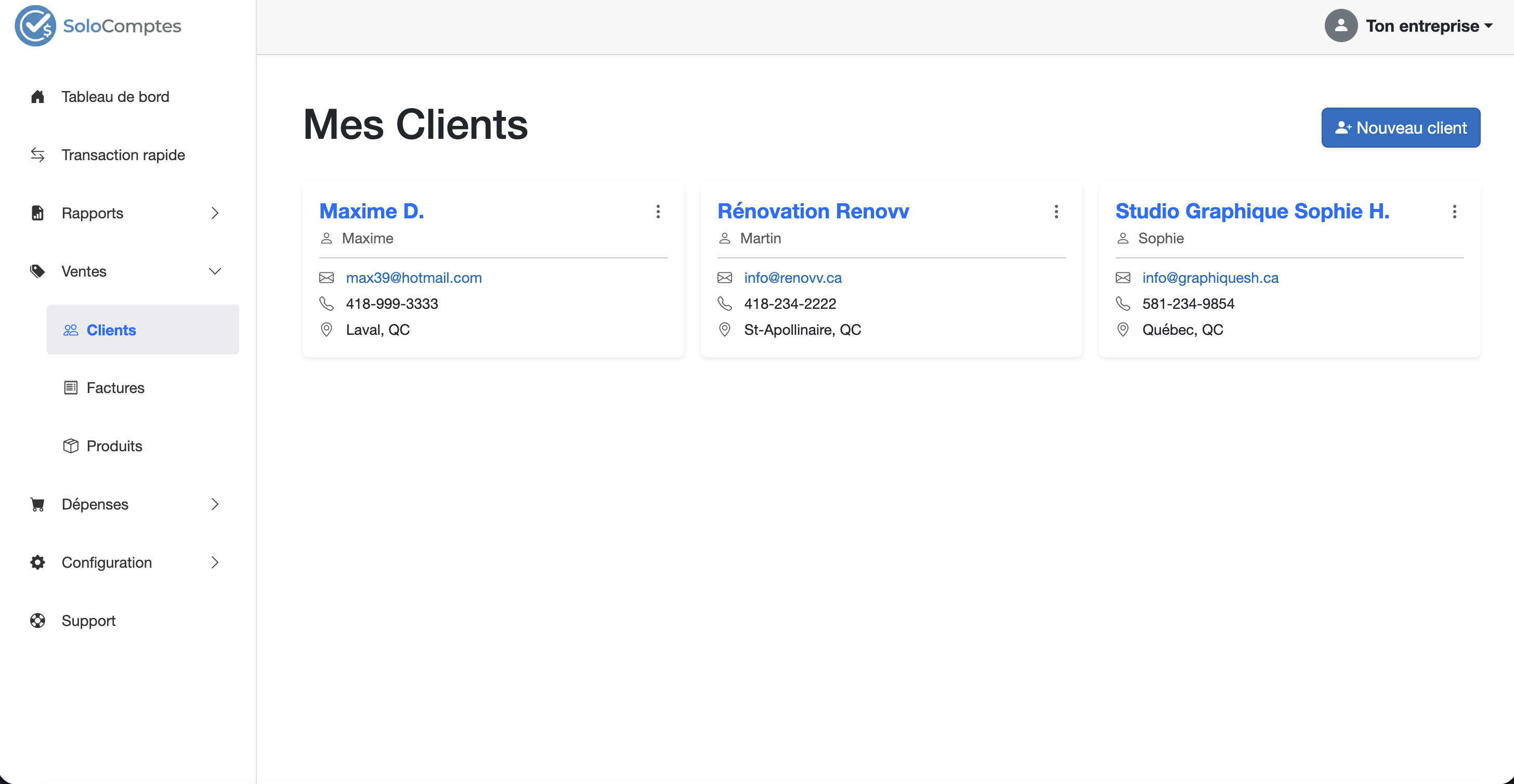Collapse the Ventes section chevron

(x=215, y=271)
